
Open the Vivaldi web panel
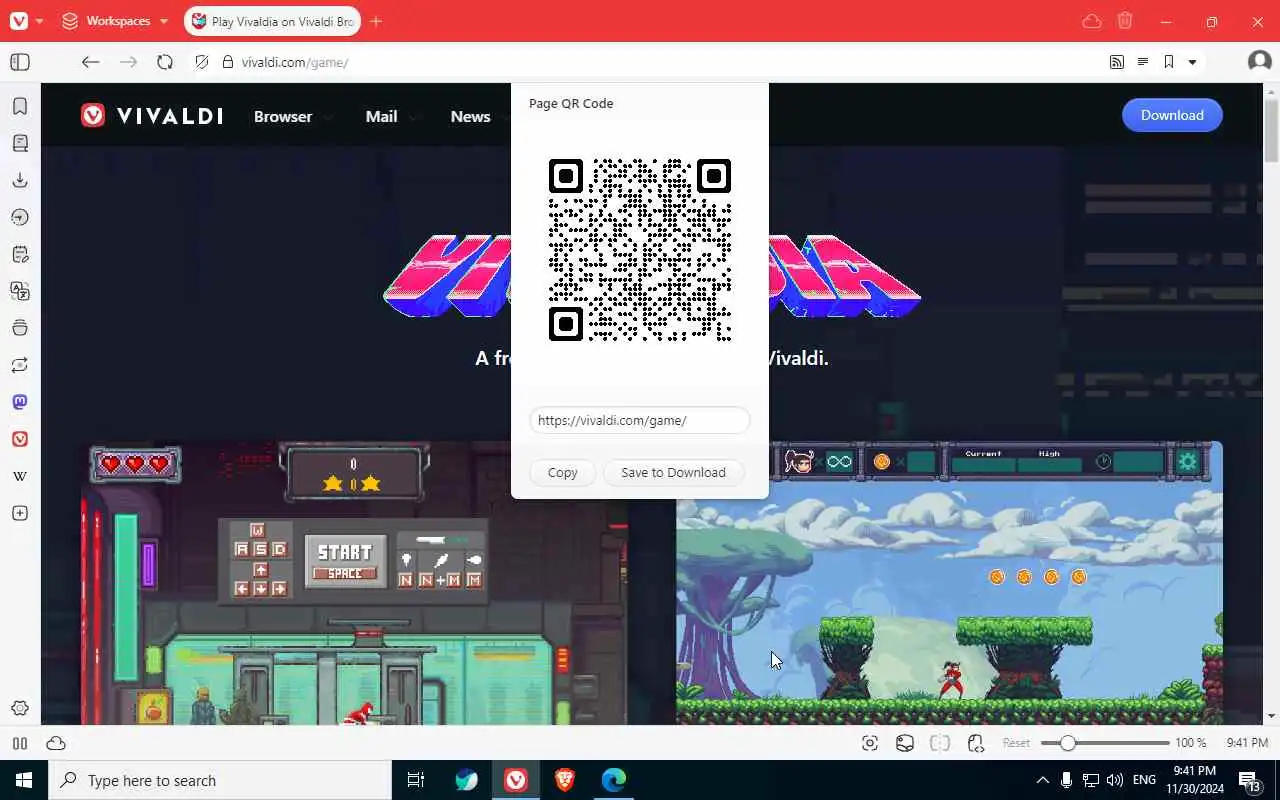(20, 439)
